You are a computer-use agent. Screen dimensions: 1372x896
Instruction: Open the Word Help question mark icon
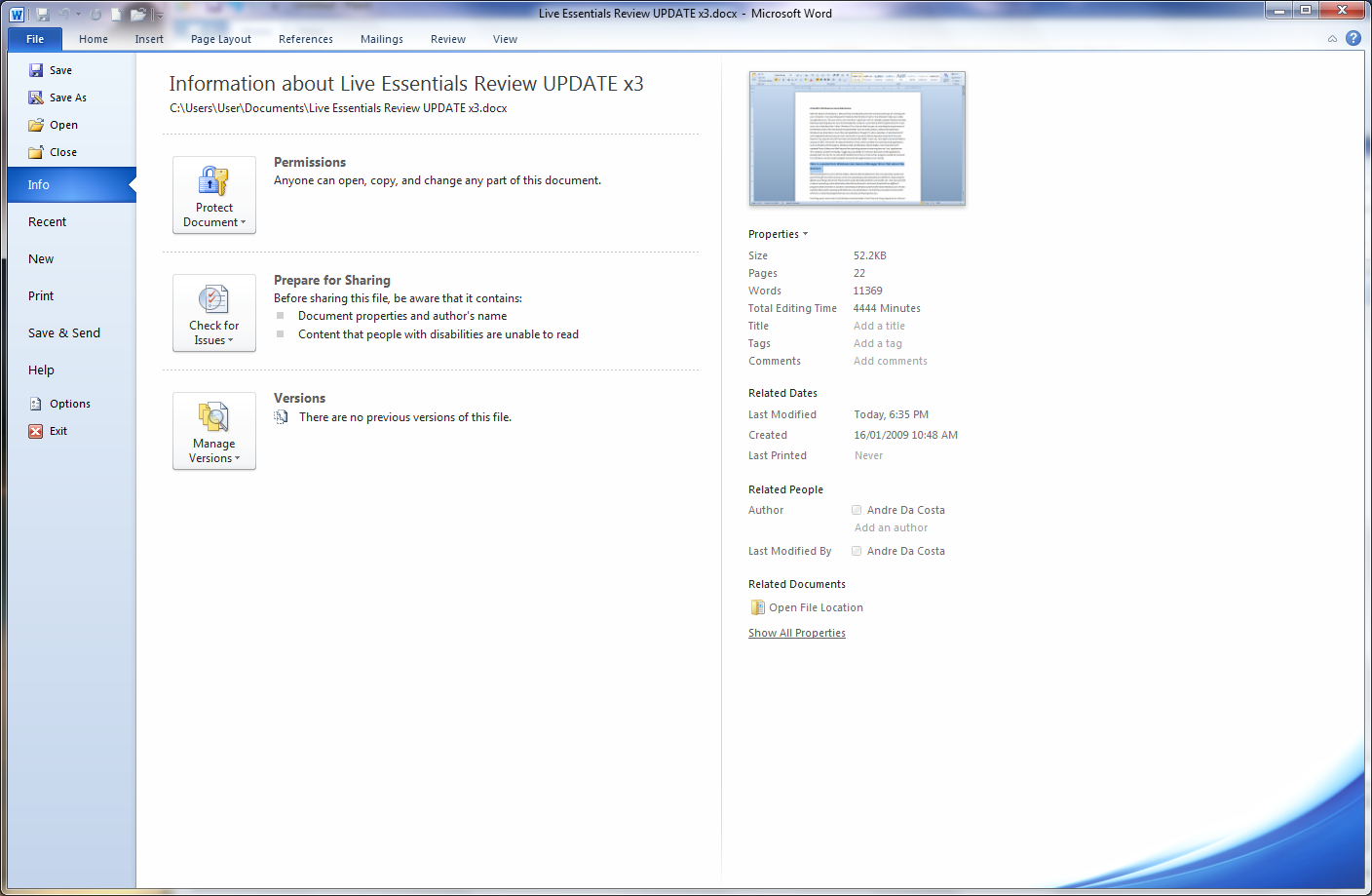tap(1353, 38)
